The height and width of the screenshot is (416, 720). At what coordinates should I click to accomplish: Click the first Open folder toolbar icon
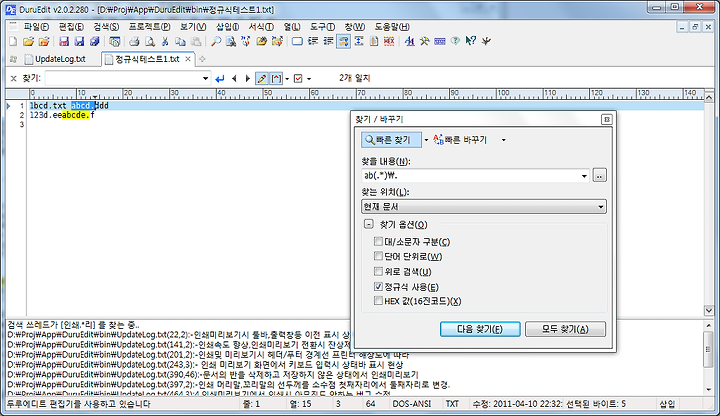[x=28, y=41]
